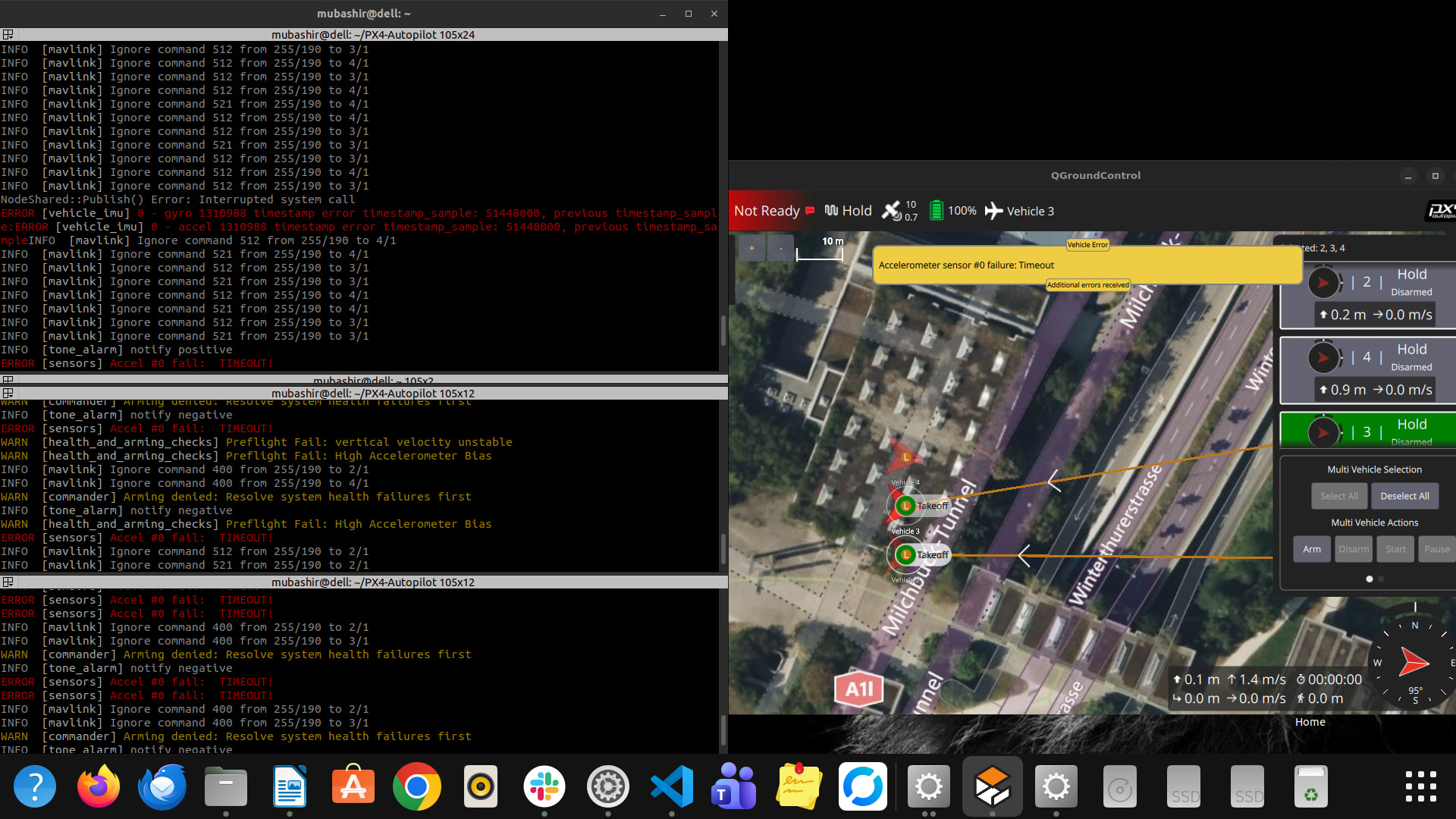Zoom out the map with minus button
Viewport: 1456px width, 819px height.
(780, 248)
